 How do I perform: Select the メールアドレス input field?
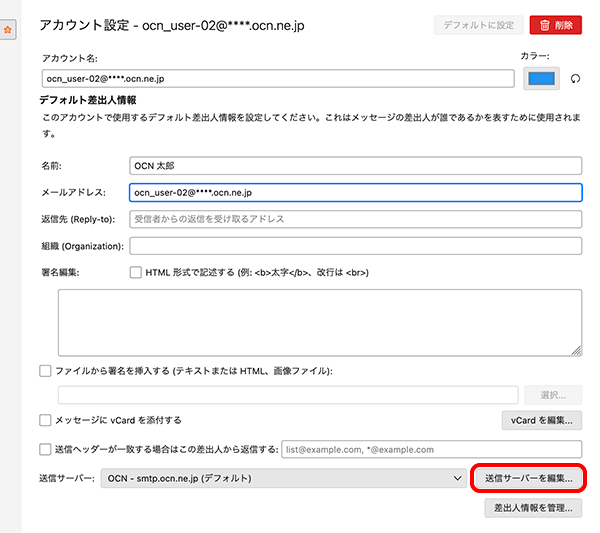click(x=355, y=192)
